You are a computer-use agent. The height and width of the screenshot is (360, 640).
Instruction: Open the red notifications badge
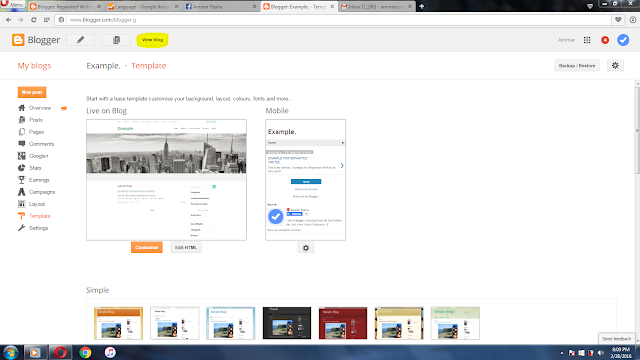pos(605,40)
